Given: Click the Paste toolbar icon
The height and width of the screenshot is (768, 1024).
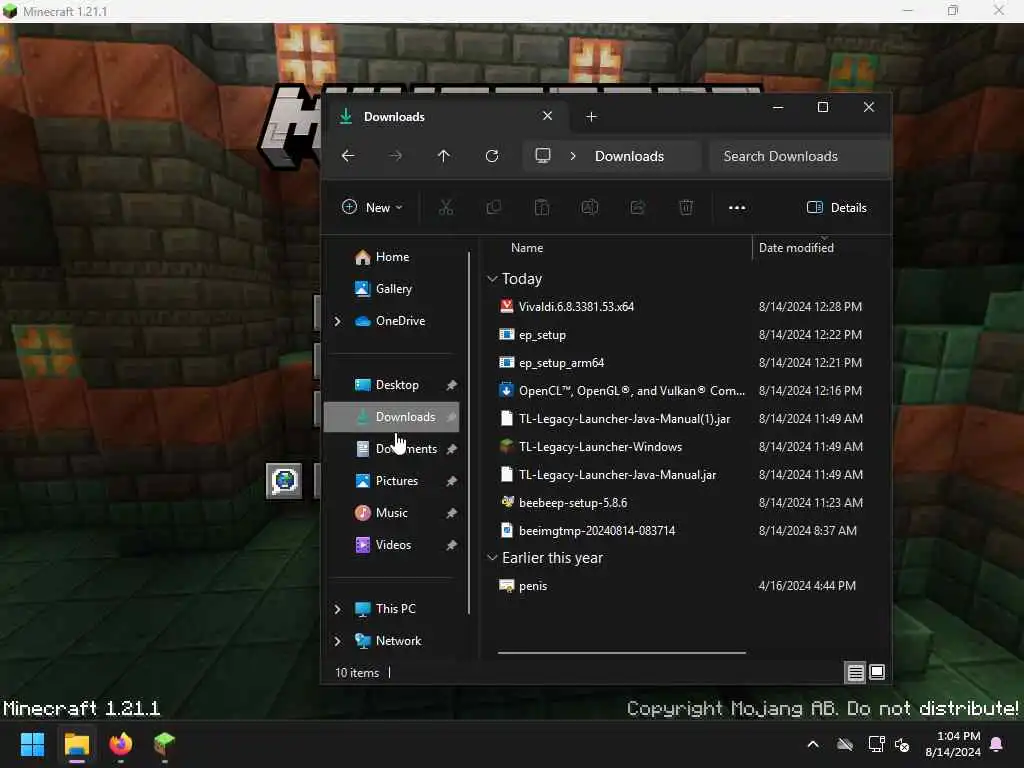Looking at the screenshot, I should [541, 208].
